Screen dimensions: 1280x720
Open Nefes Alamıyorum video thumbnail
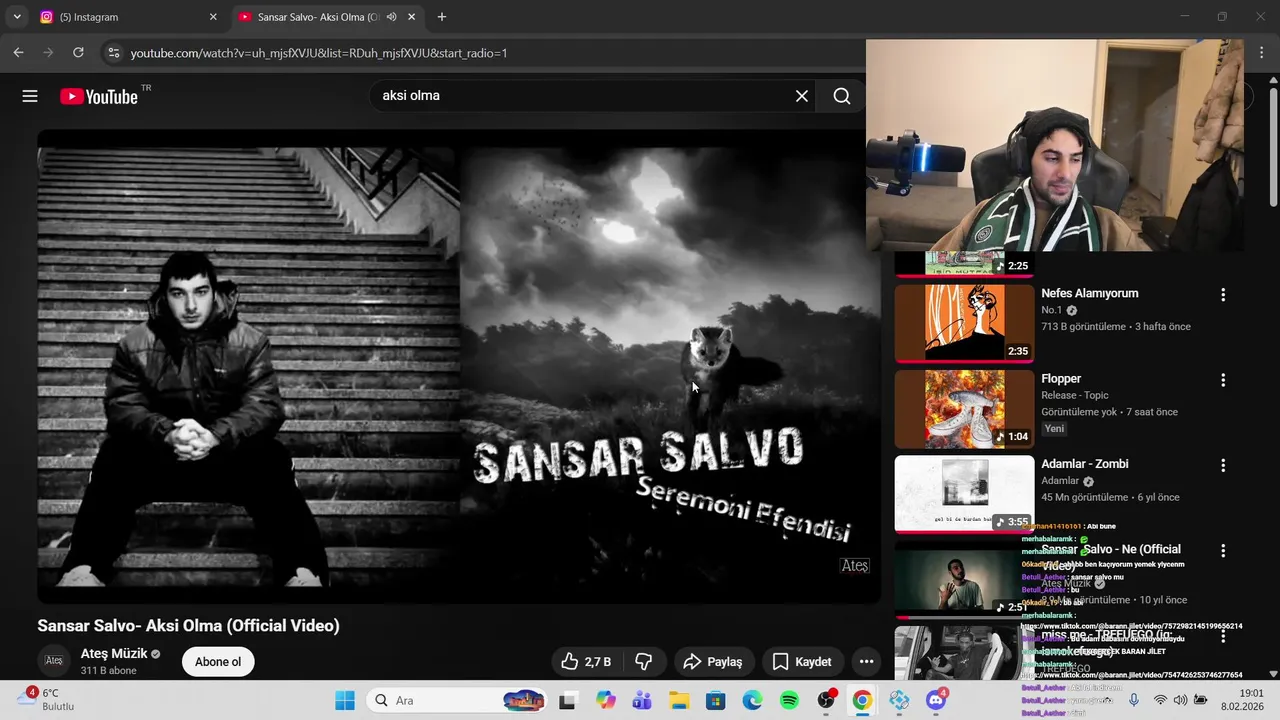tap(964, 323)
